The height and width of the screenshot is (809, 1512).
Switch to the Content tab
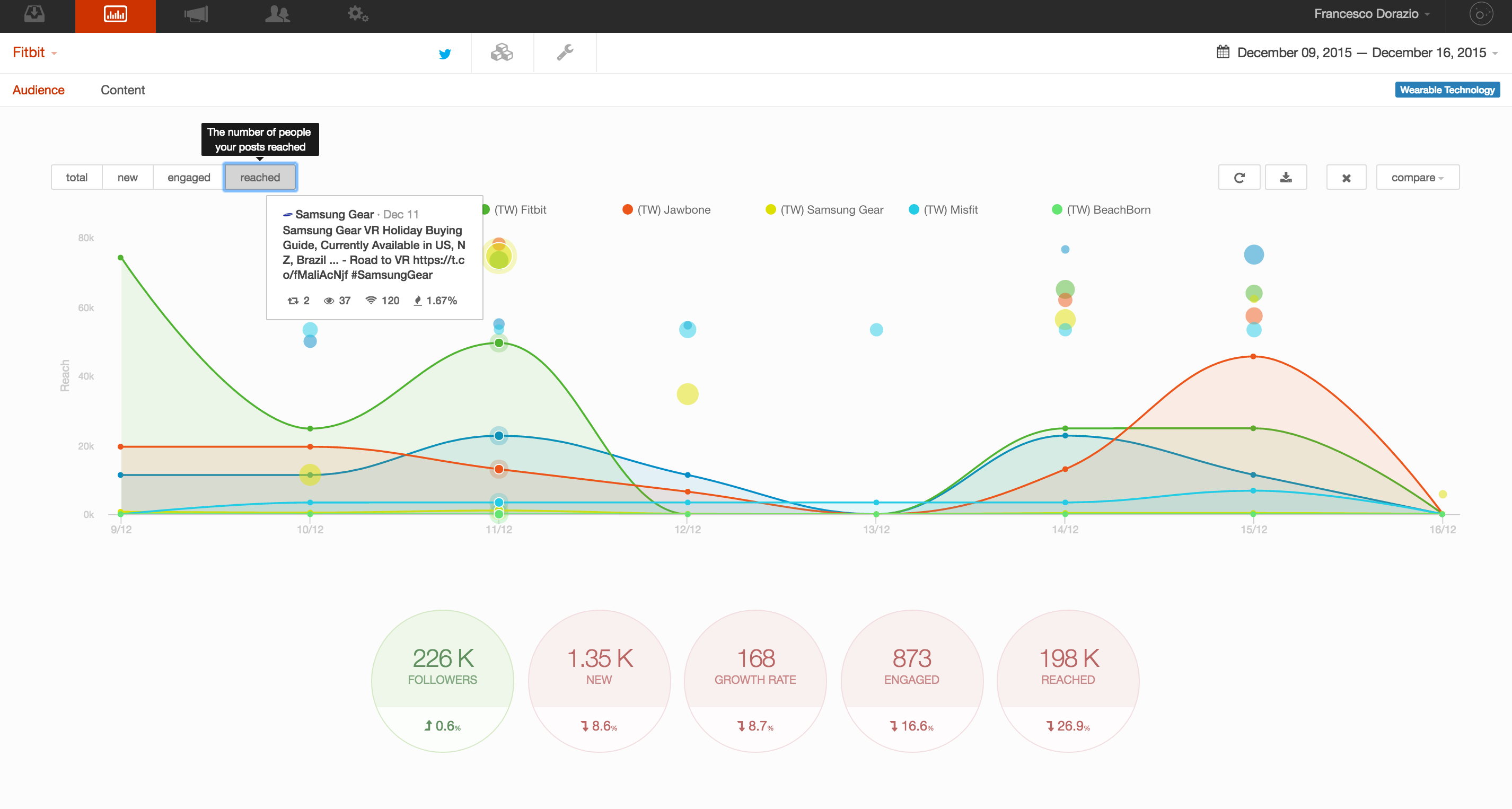[122, 90]
